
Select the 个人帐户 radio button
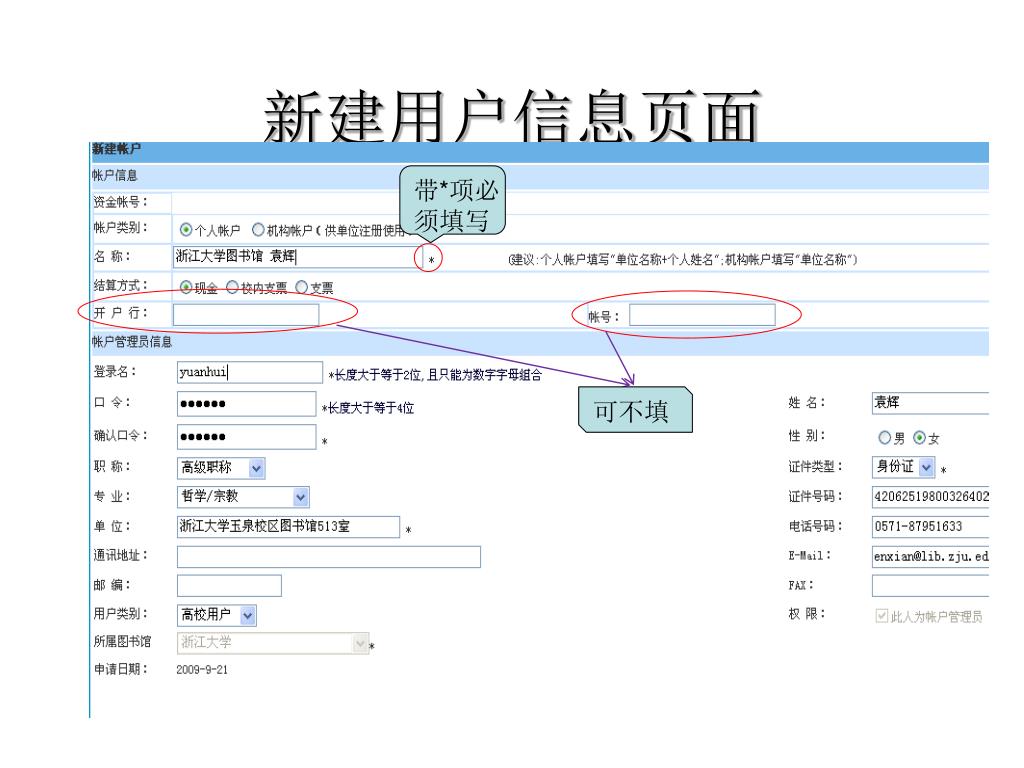pyautogui.click(x=186, y=230)
